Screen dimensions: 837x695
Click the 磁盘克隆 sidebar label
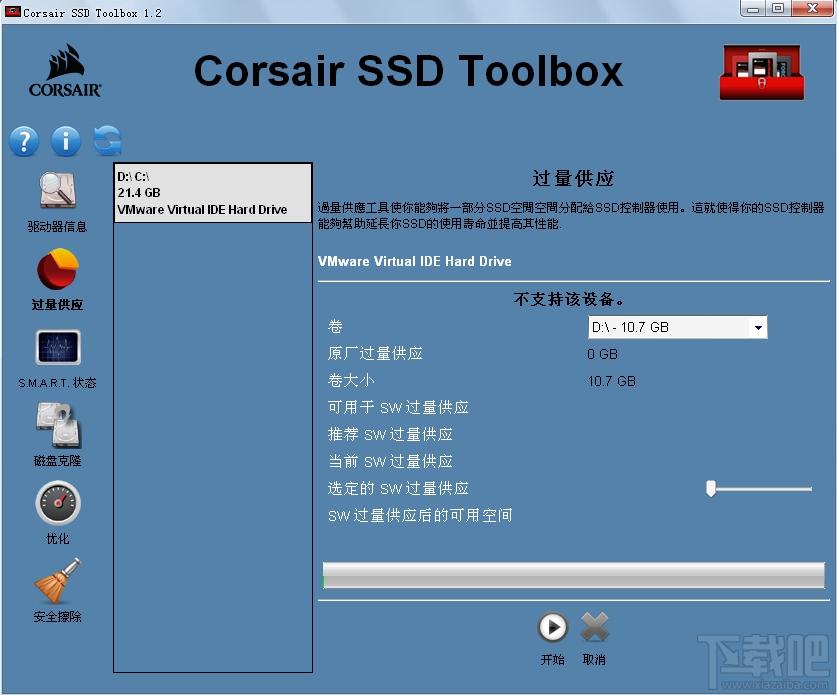[x=58, y=461]
